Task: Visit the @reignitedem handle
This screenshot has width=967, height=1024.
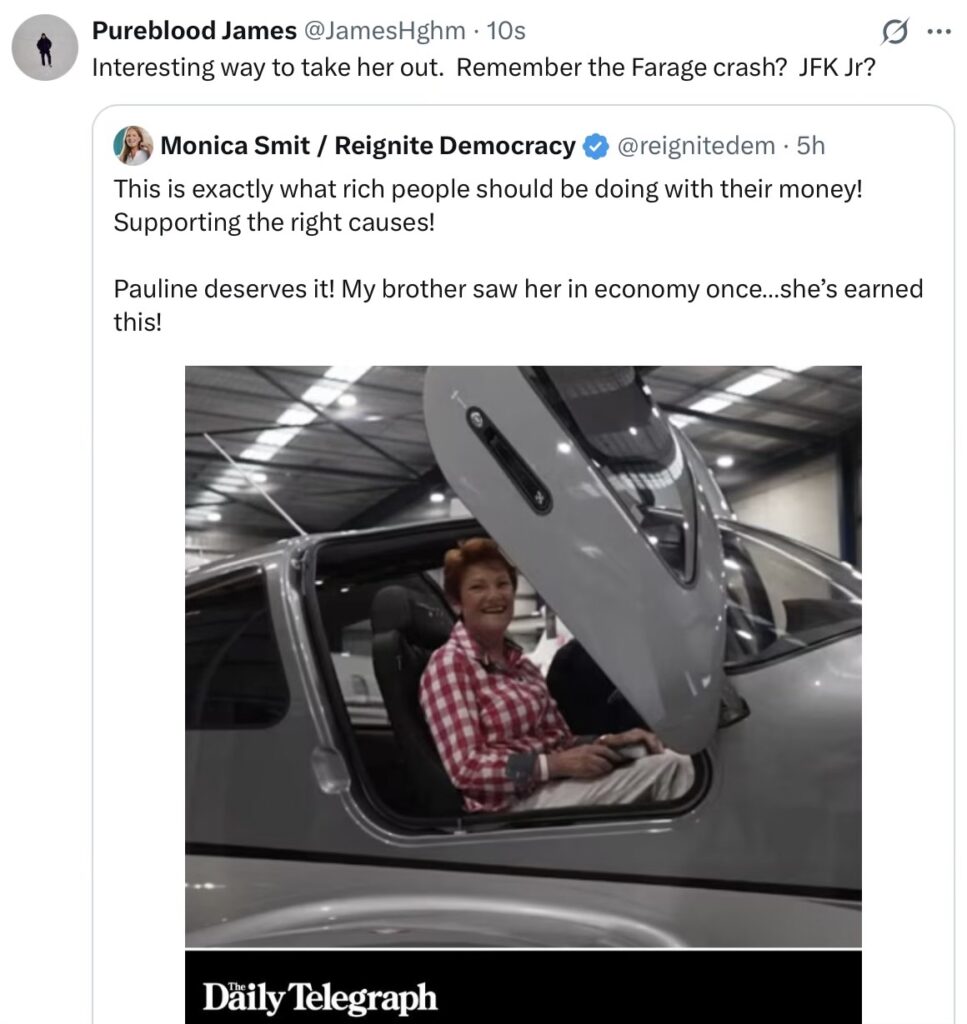Action: (x=695, y=146)
